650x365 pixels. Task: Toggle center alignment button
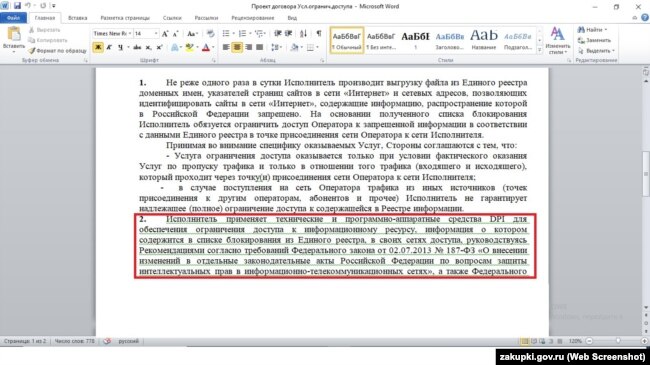click(237, 47)
